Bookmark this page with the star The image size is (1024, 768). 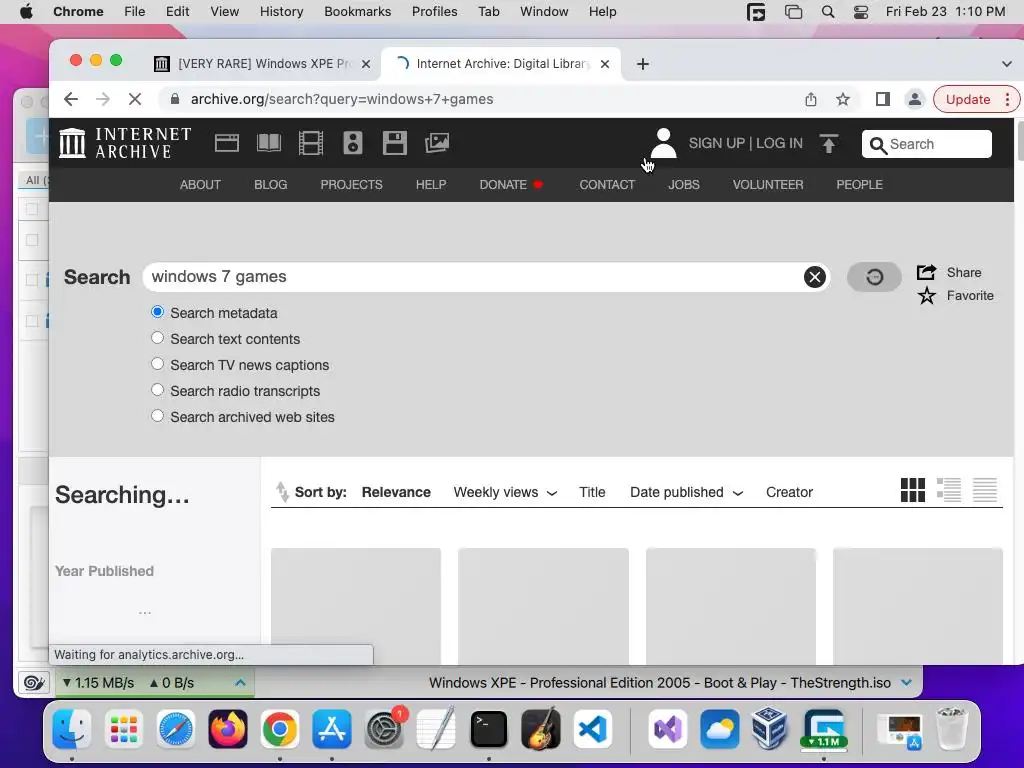(x=843, y=99)
